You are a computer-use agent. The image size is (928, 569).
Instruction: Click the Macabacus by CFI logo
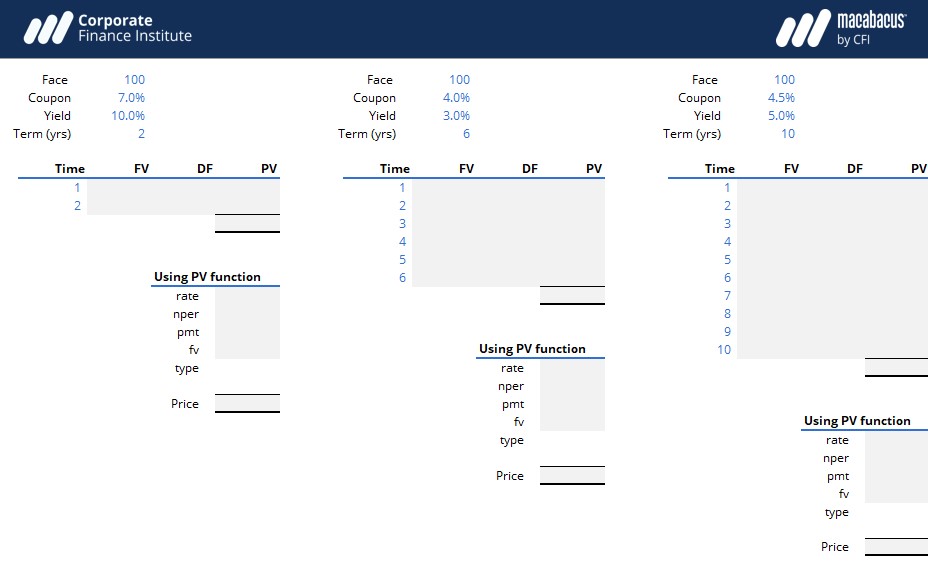[840, 28]
